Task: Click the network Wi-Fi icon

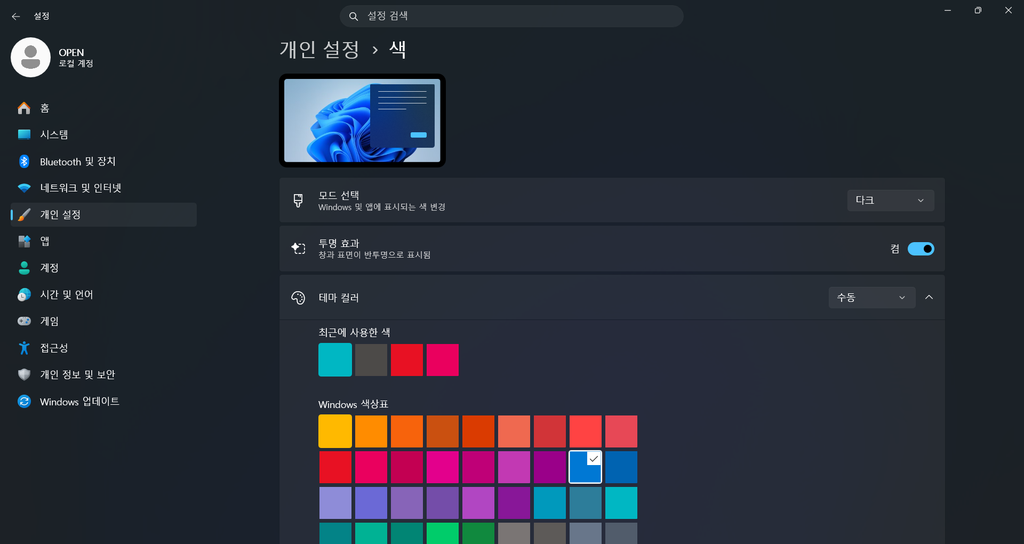Action: pos(24,188)
